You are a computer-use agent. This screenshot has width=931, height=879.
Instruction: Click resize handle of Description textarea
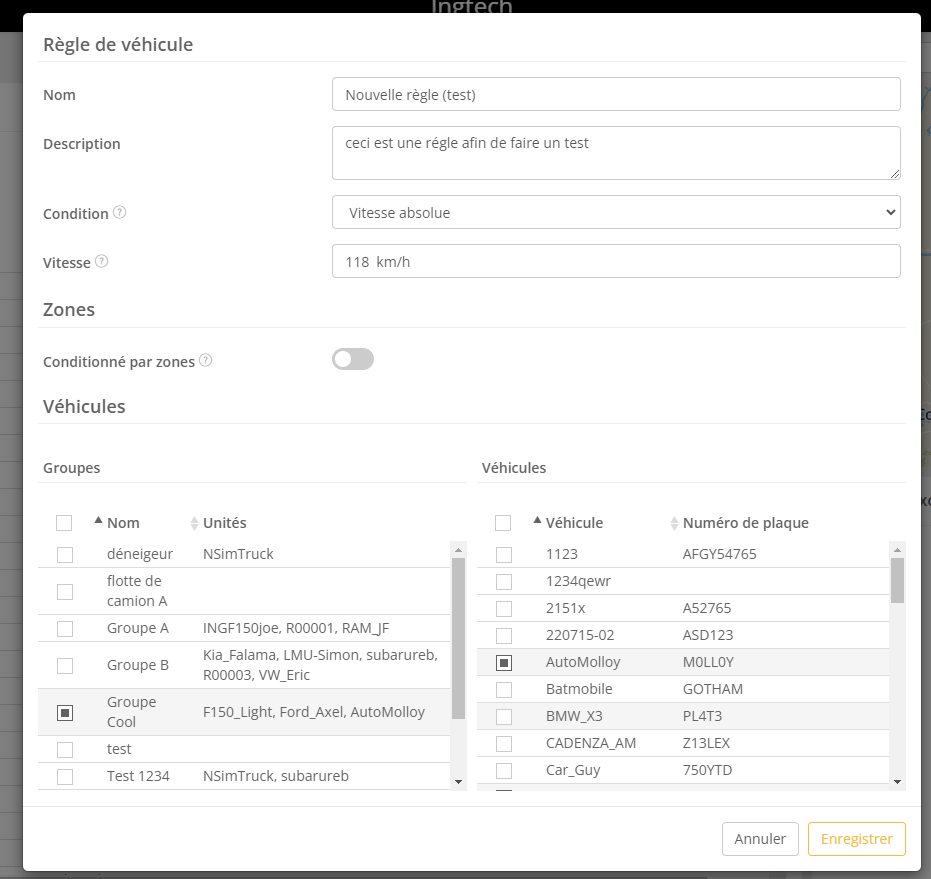pyautogui.click(x=895, y=173)
